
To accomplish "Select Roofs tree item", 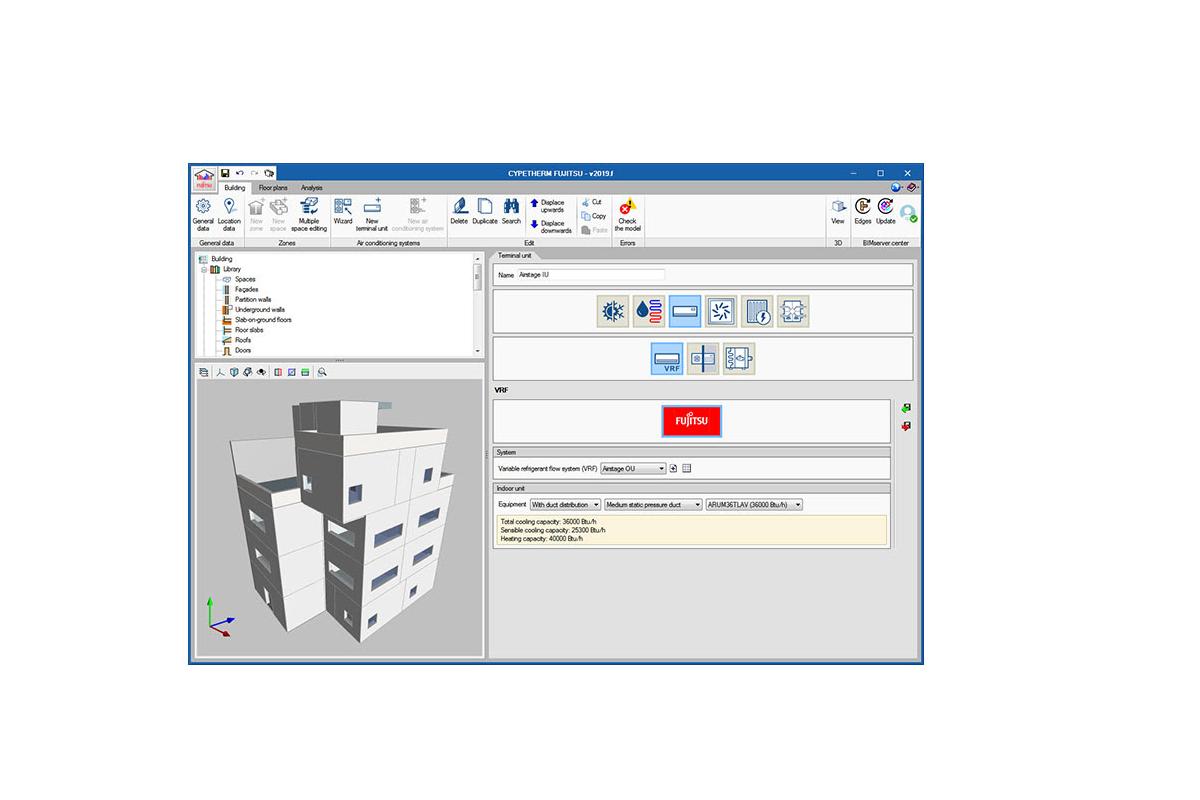I will [243, 340].
